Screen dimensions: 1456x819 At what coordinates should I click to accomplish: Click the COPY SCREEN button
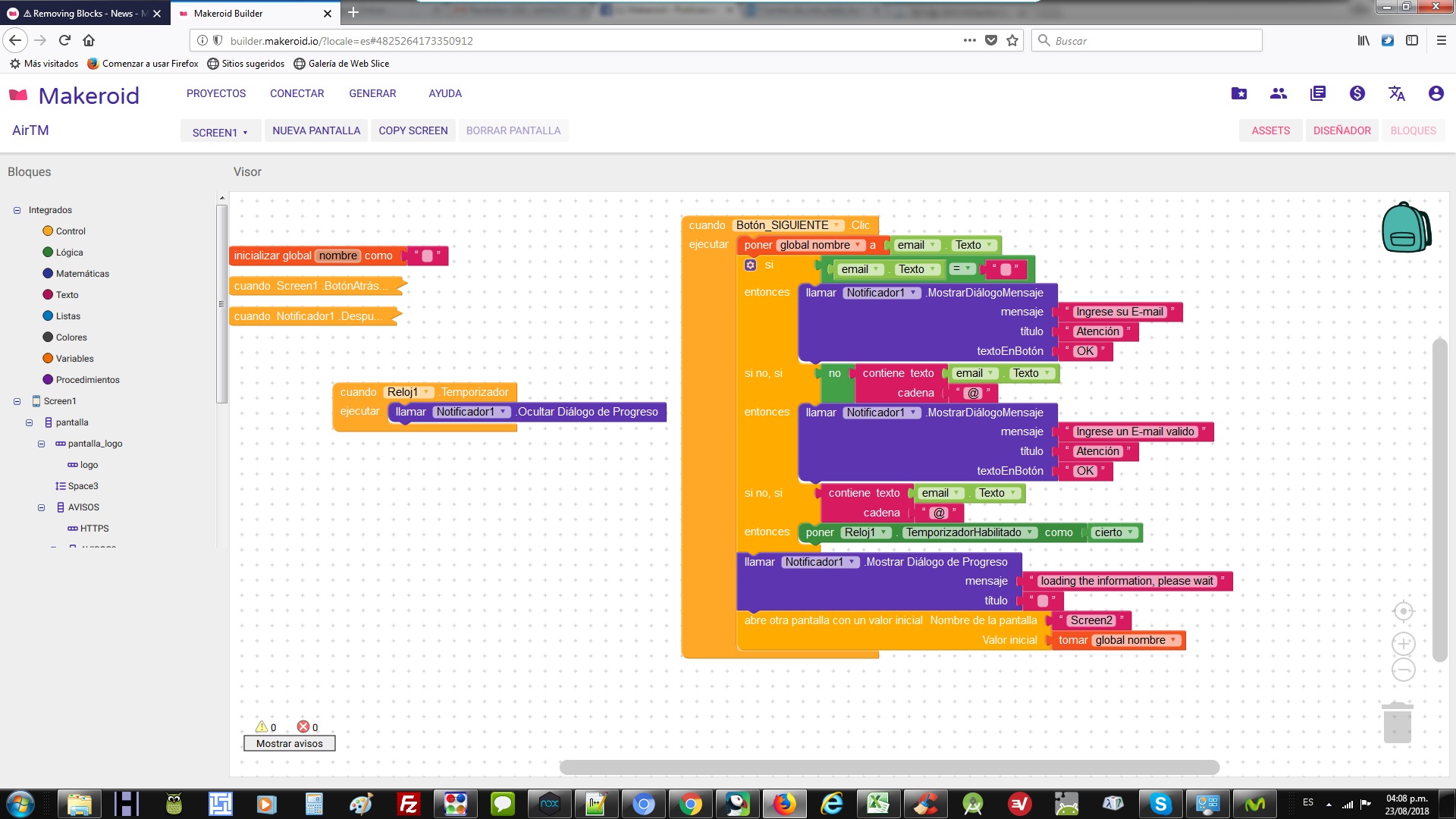tap(413, 130)
